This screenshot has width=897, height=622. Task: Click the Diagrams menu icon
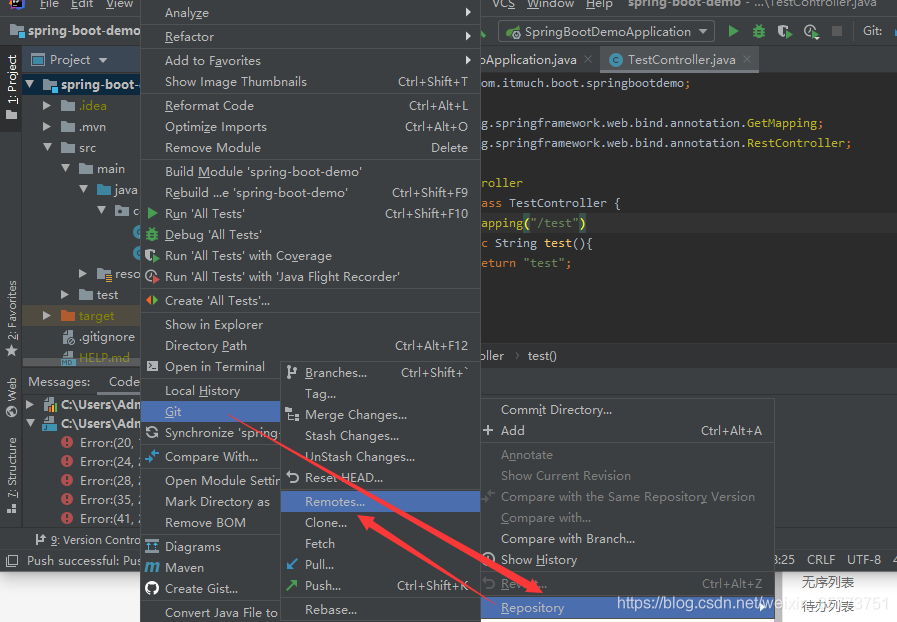[152, 547]
